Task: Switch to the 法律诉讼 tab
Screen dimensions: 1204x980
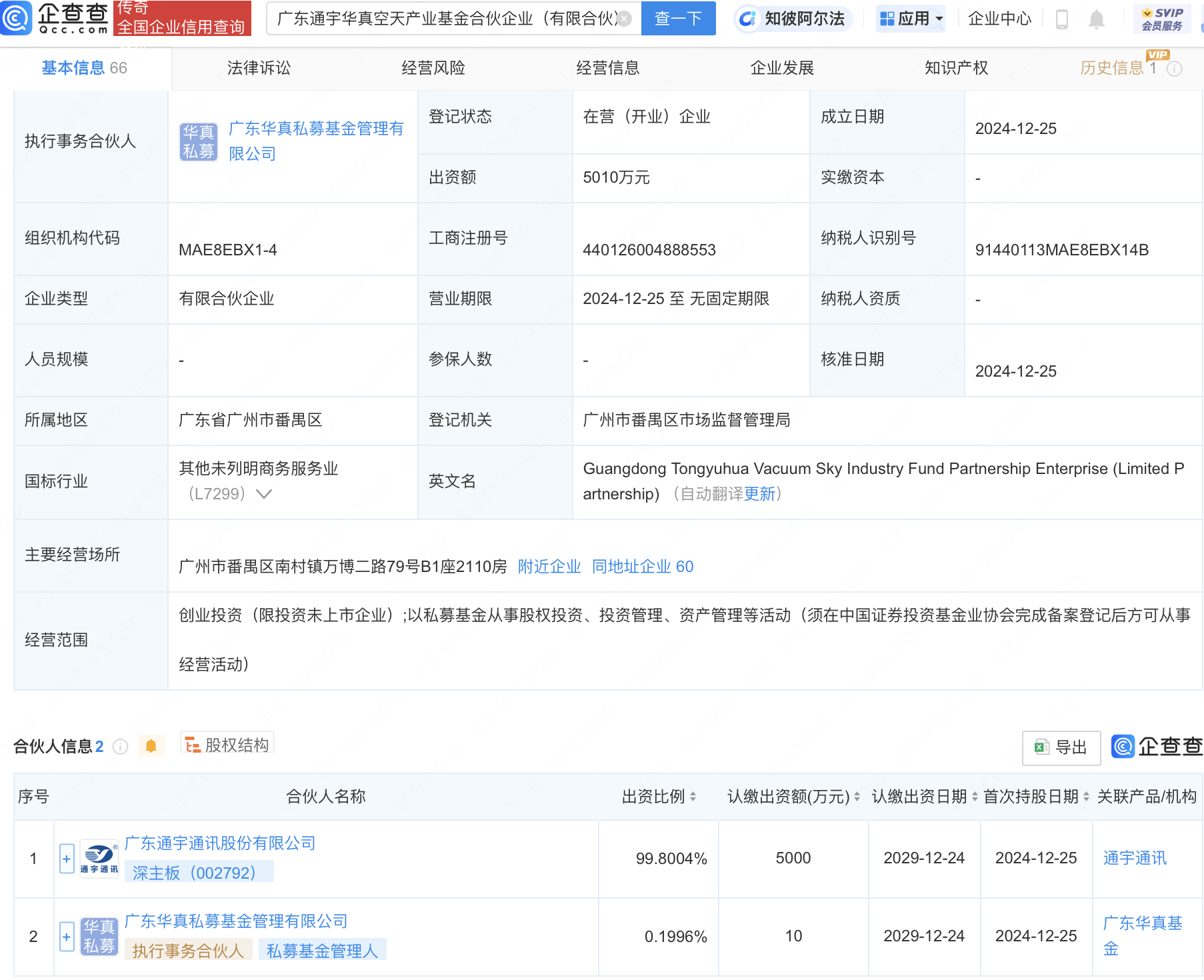Action: (x=259, y=68)
